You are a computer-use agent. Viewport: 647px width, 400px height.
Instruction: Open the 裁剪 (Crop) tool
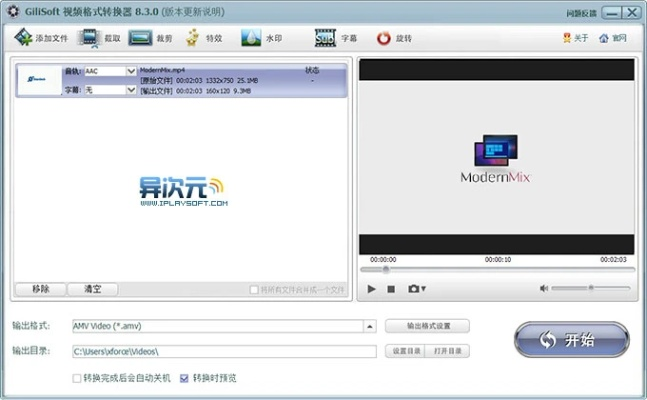139,38
